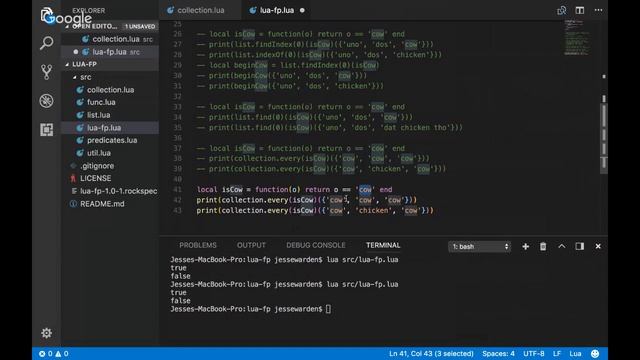The image size is (640, 360).
Task: Click the selected 'cow' on line 41
Action: [365, 189]
